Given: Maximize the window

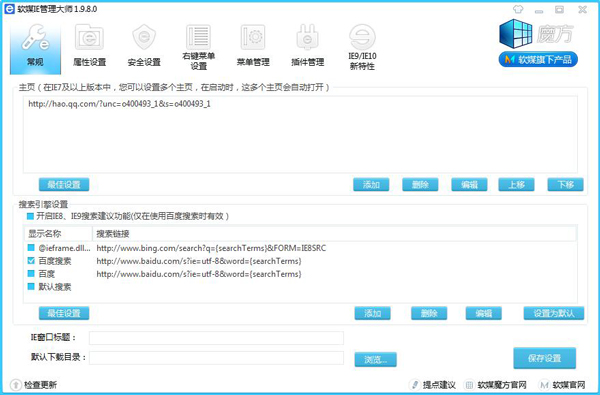Looking at the screenshot, I should 559,10.
